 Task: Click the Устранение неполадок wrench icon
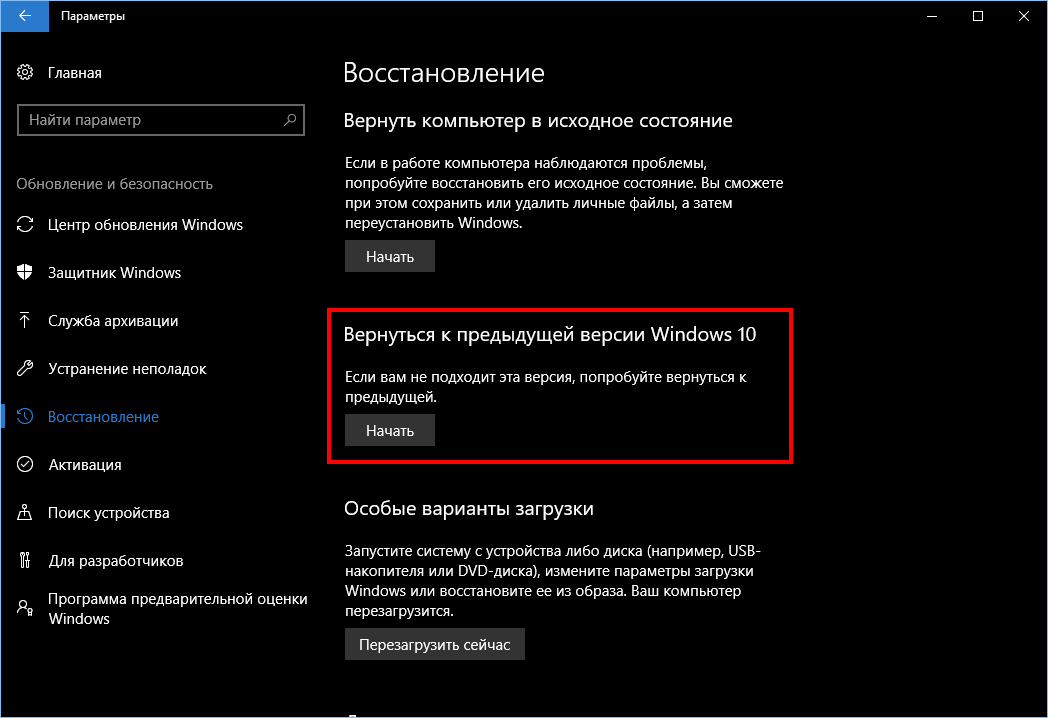(27, 368)
